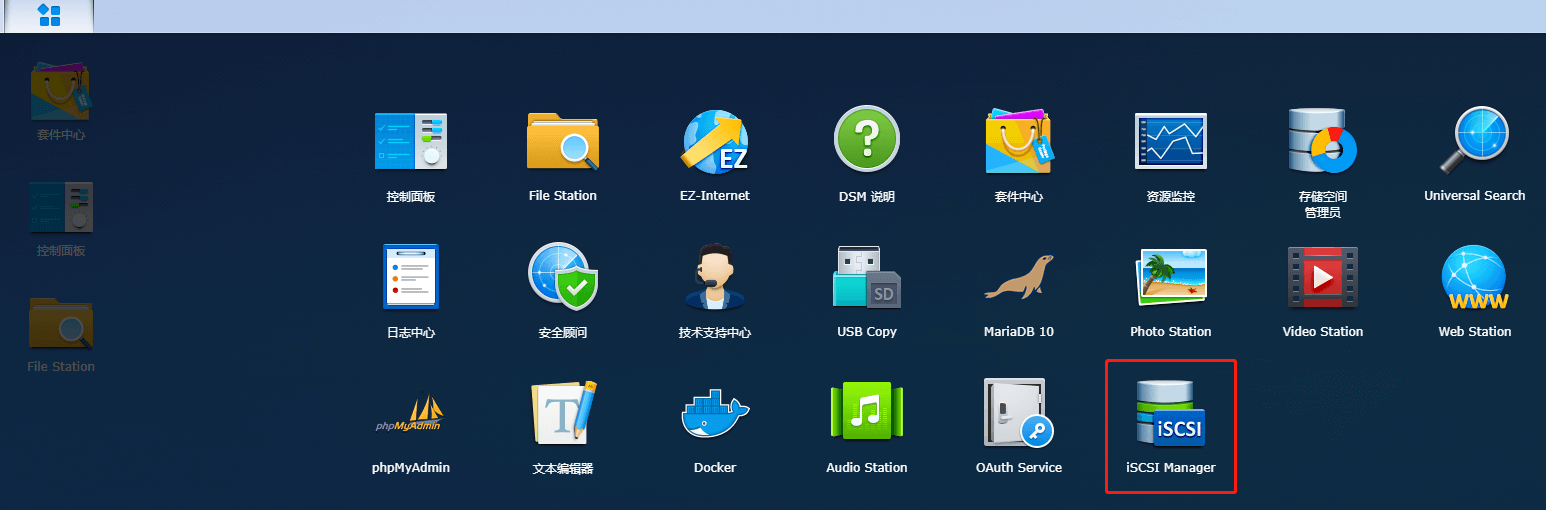
Task: Open Universal Search
Action: point(1474,141)
